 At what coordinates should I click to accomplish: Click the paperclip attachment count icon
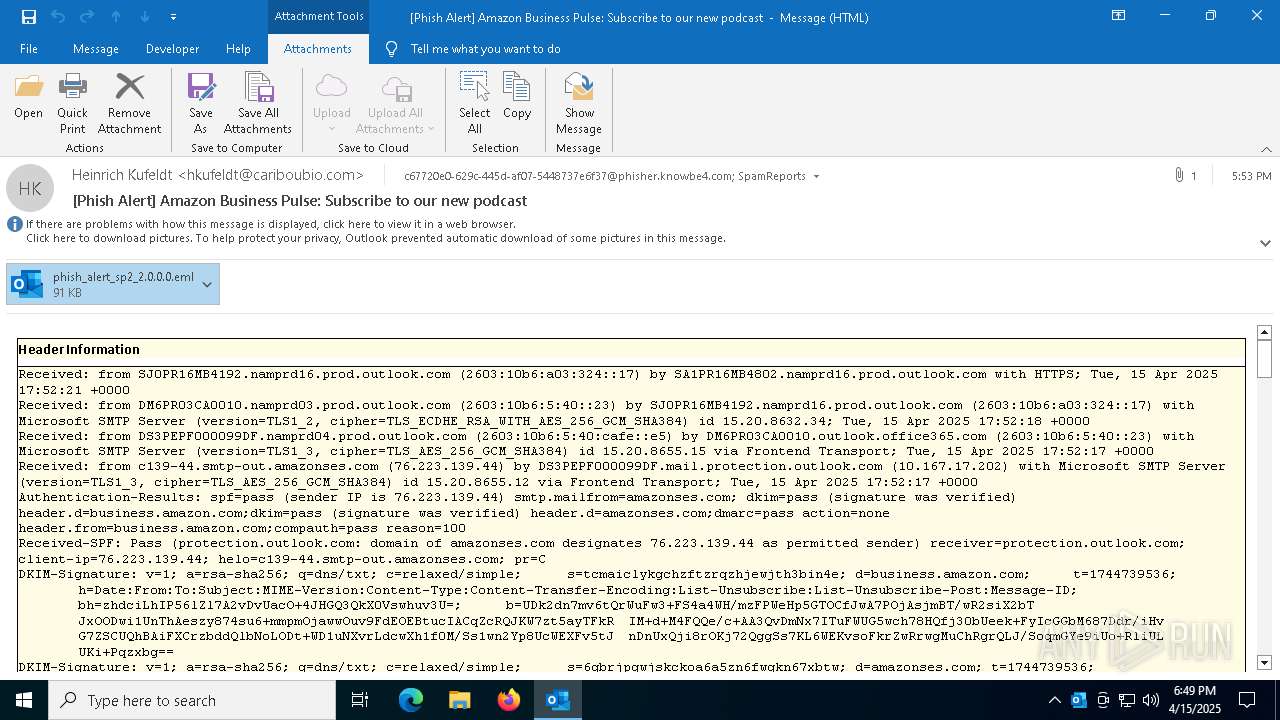1180,175
